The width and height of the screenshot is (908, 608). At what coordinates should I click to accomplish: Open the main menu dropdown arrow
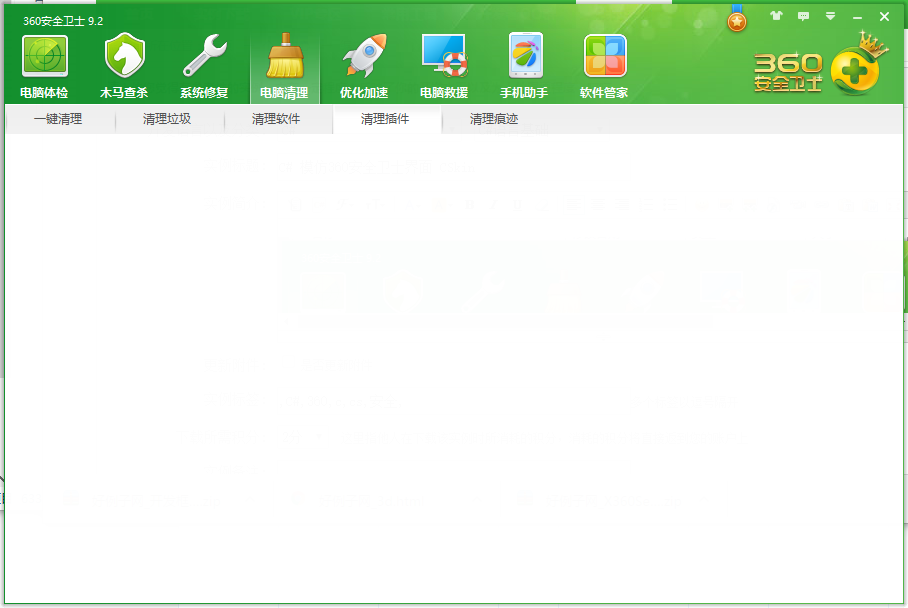tap(830, 16)
